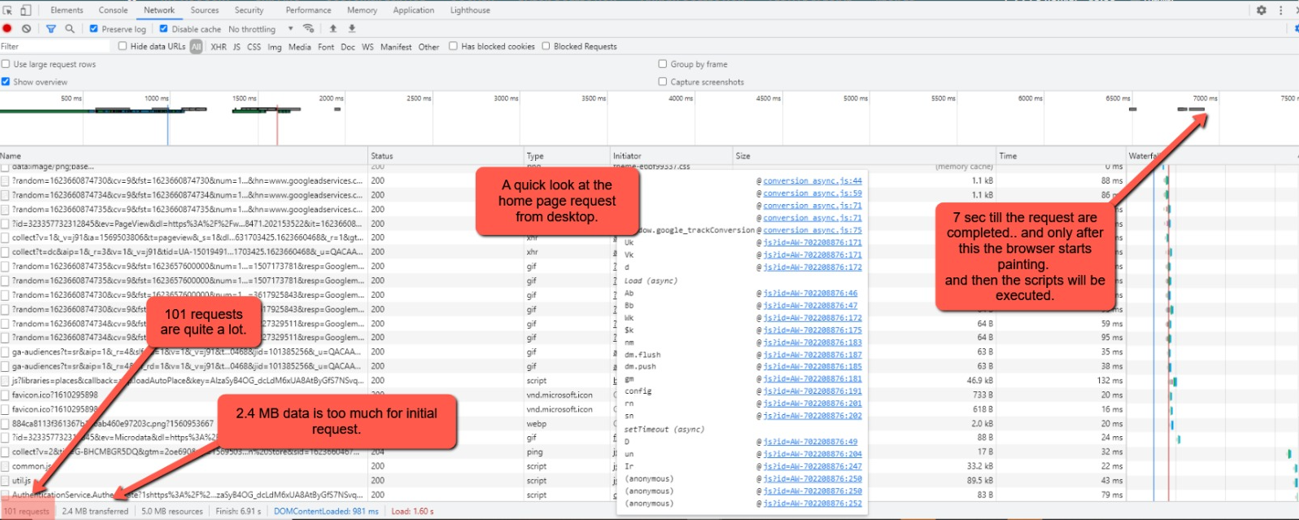
Task: Select the util.js request row
Action: click(x=184, y=480)
